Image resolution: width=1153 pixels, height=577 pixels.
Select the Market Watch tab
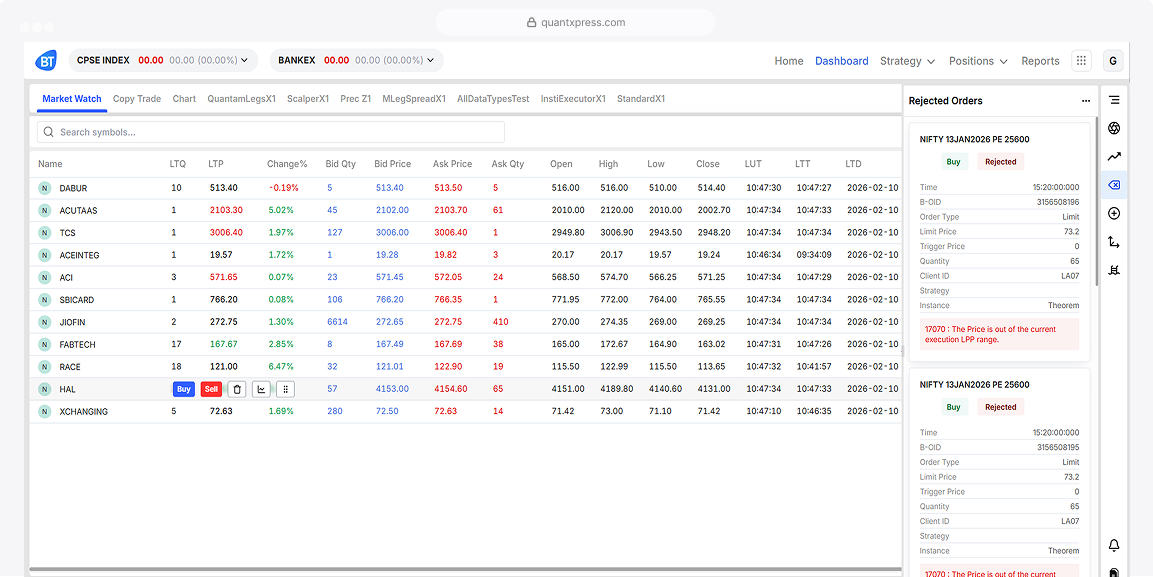72,98
